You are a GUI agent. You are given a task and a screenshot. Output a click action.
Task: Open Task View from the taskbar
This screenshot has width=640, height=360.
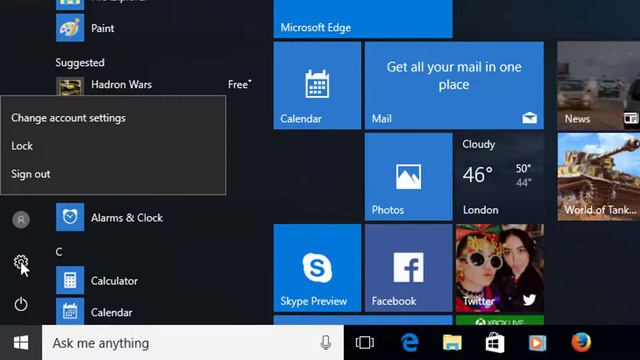364,342
